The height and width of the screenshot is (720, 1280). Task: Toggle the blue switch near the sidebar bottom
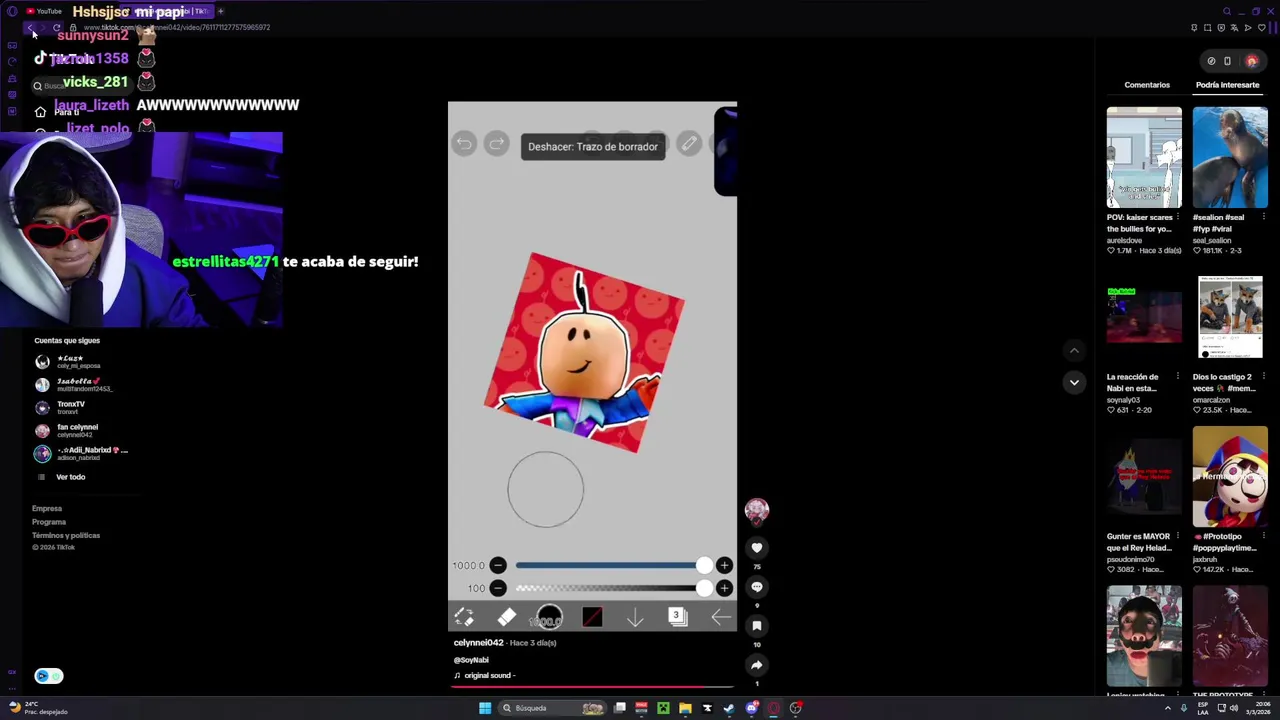pos(49,676)
